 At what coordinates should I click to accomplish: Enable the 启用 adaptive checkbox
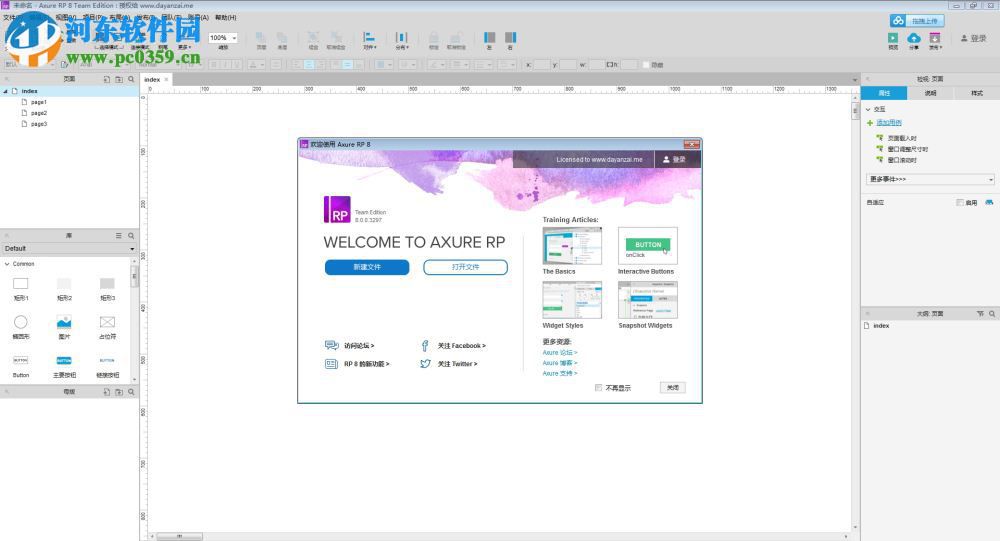pos(960,202)
